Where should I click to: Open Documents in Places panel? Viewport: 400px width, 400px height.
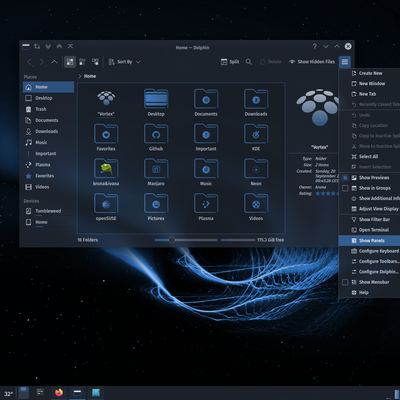click(x=49, y=120)
